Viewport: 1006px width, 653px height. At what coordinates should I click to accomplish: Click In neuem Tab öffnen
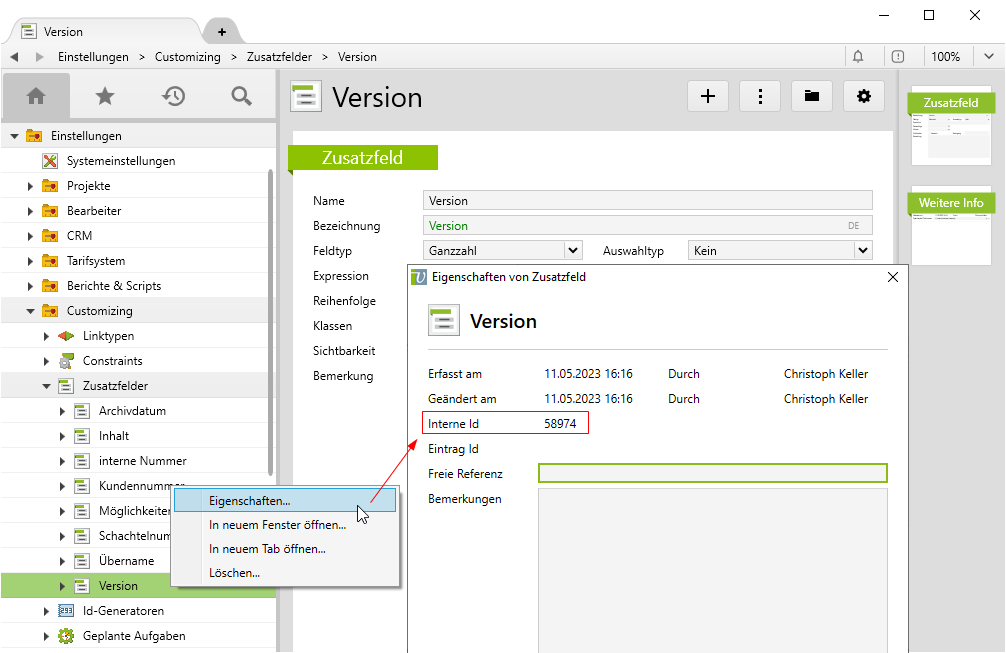[x=267, y=549]
